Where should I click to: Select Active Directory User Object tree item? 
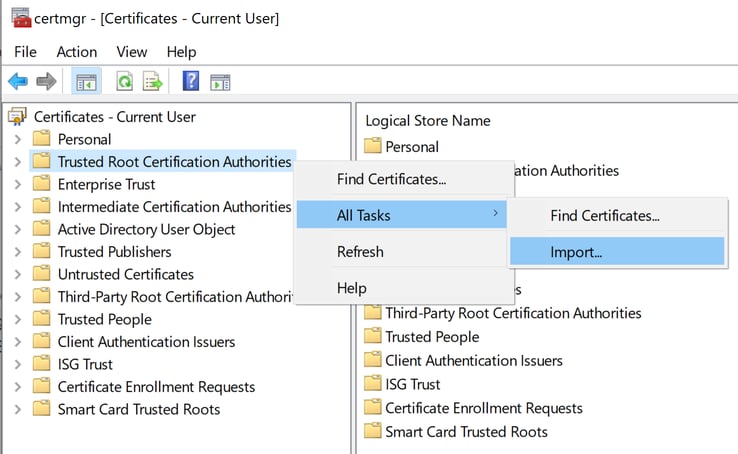pyautogui.click(x=146, y=230)
